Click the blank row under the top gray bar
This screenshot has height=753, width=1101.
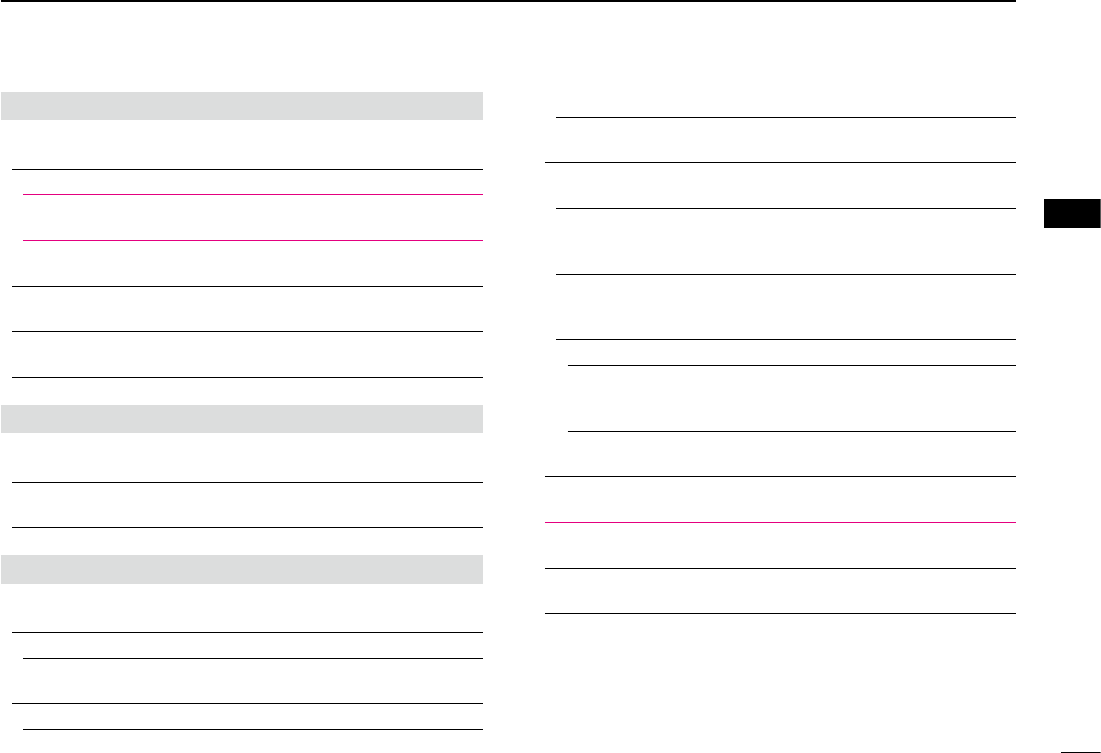tap(242, 145)
